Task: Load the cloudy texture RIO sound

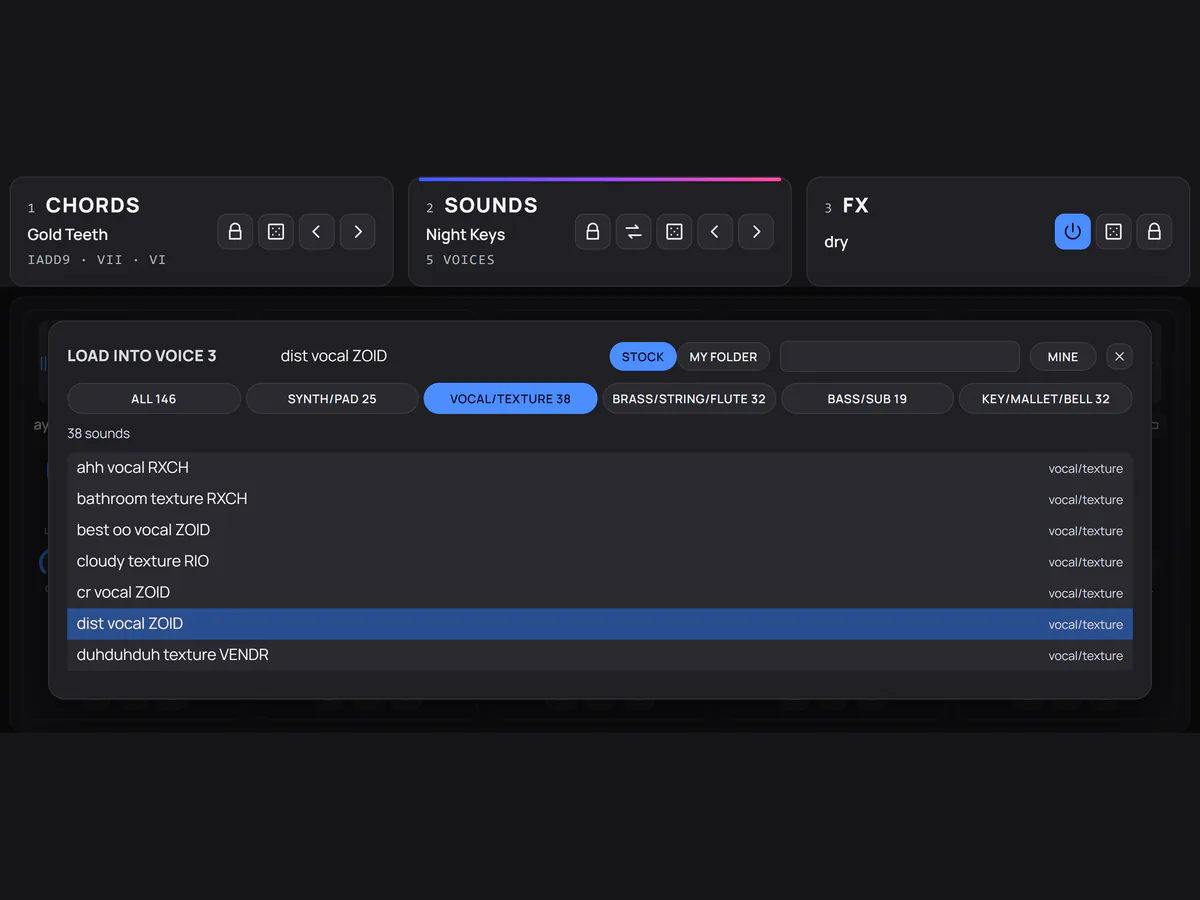Action: [600, 561]
